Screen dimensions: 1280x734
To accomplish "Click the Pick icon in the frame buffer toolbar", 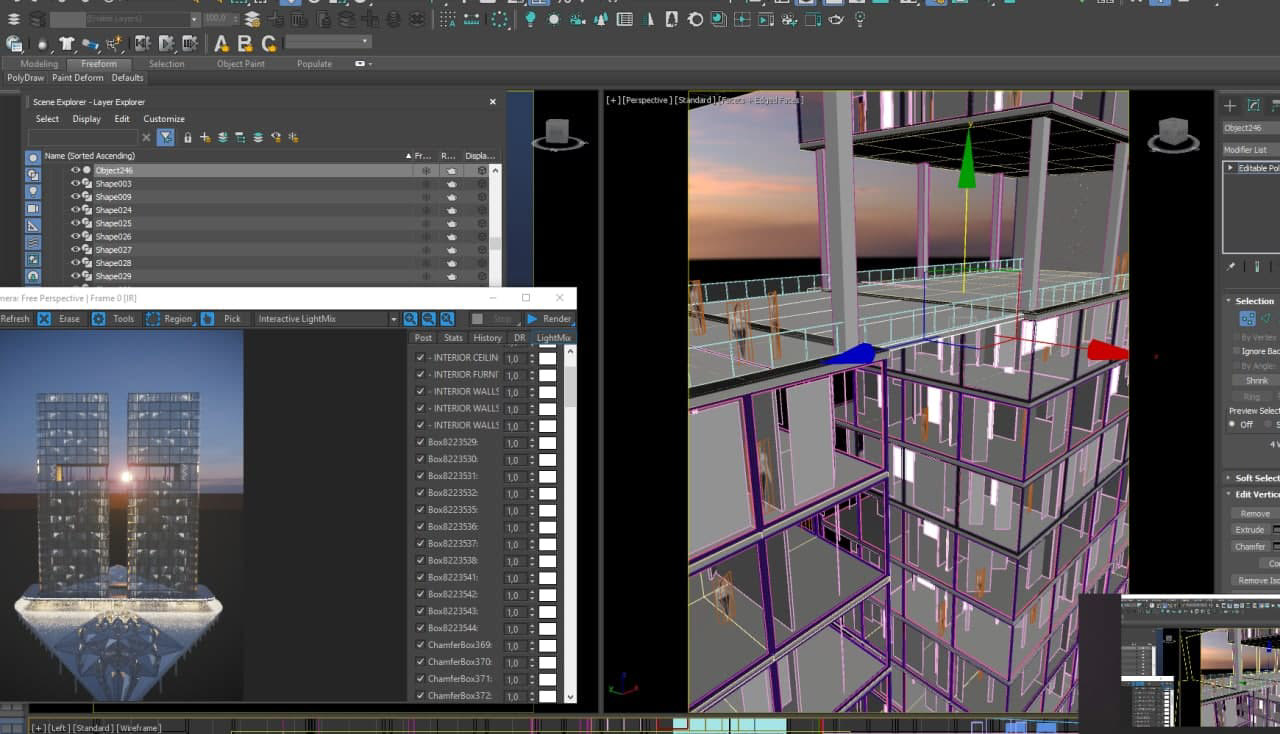I will 206,319.
